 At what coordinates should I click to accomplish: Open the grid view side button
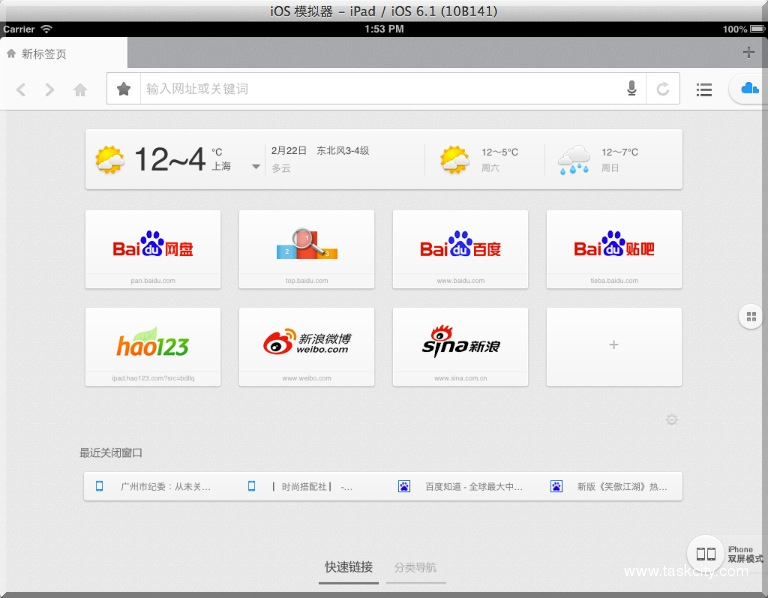pyautogui.click(x=751, y=316)
